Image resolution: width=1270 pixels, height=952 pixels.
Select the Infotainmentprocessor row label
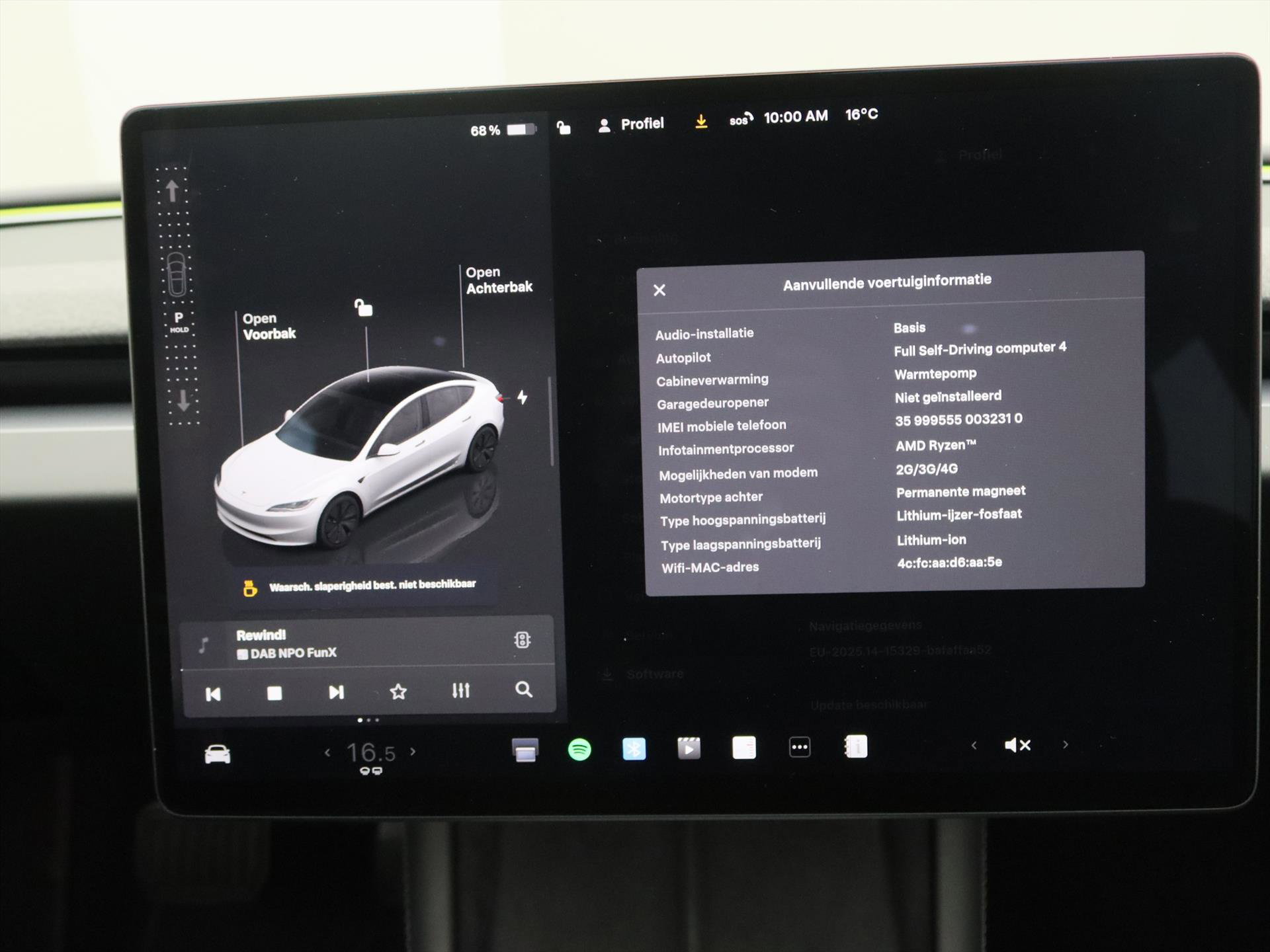(x=726, y=450)
